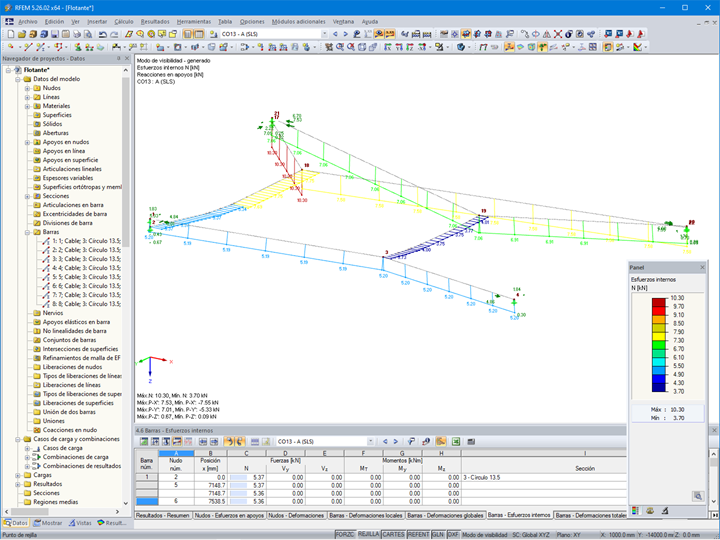
Task: Click the Excel export icon in table toolbar
Action: (456, 441)
